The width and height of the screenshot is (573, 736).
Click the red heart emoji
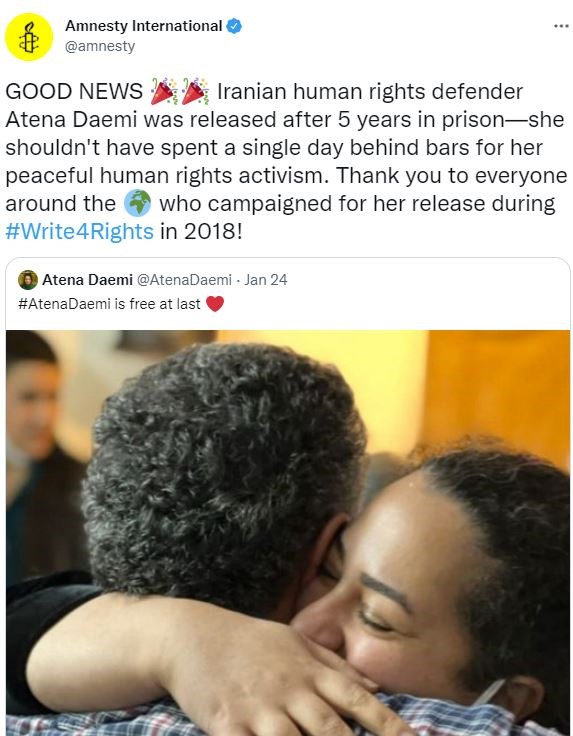pyautogui.click(x=215, y=304)
